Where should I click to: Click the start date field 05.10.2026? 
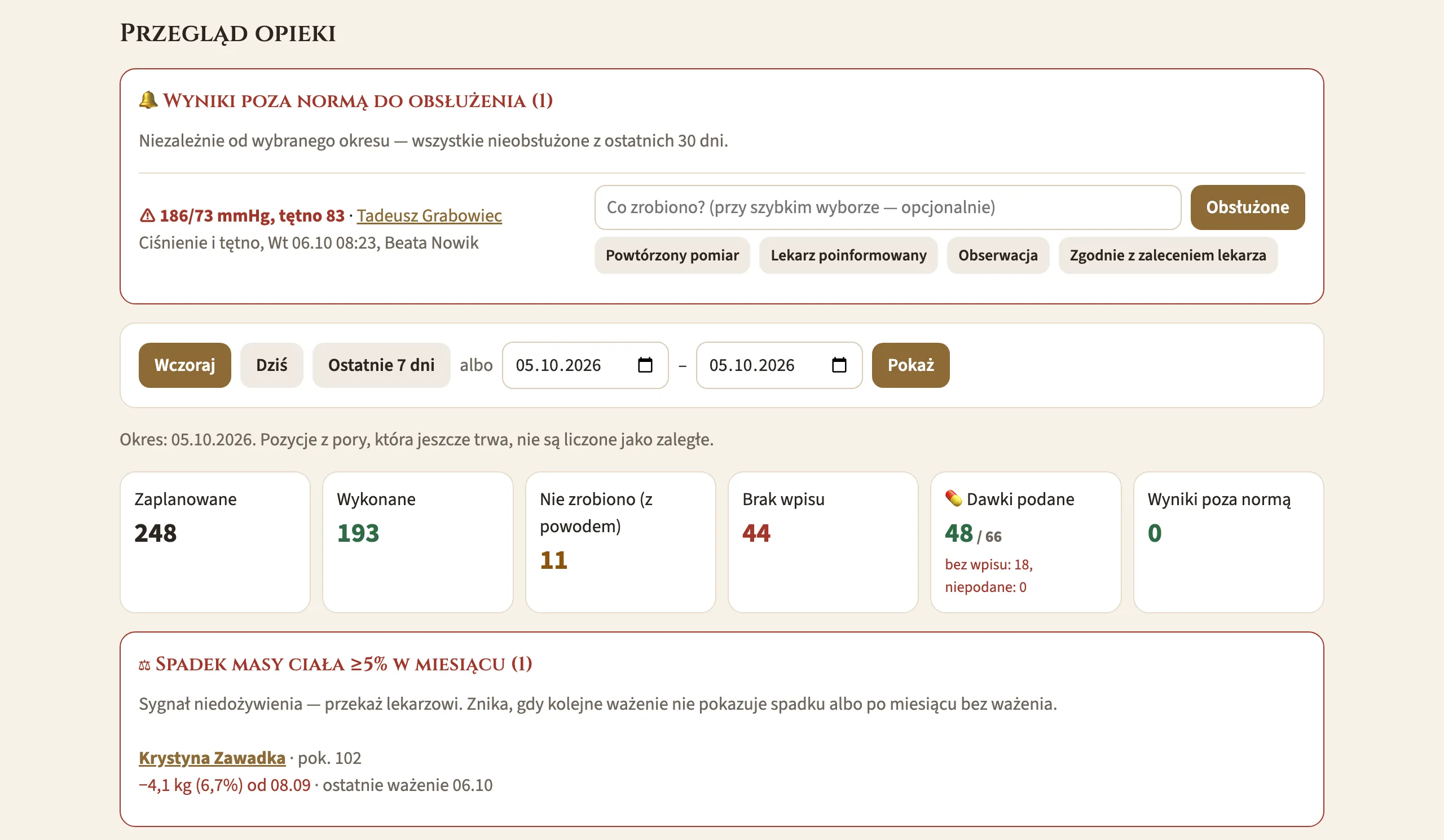585,365
